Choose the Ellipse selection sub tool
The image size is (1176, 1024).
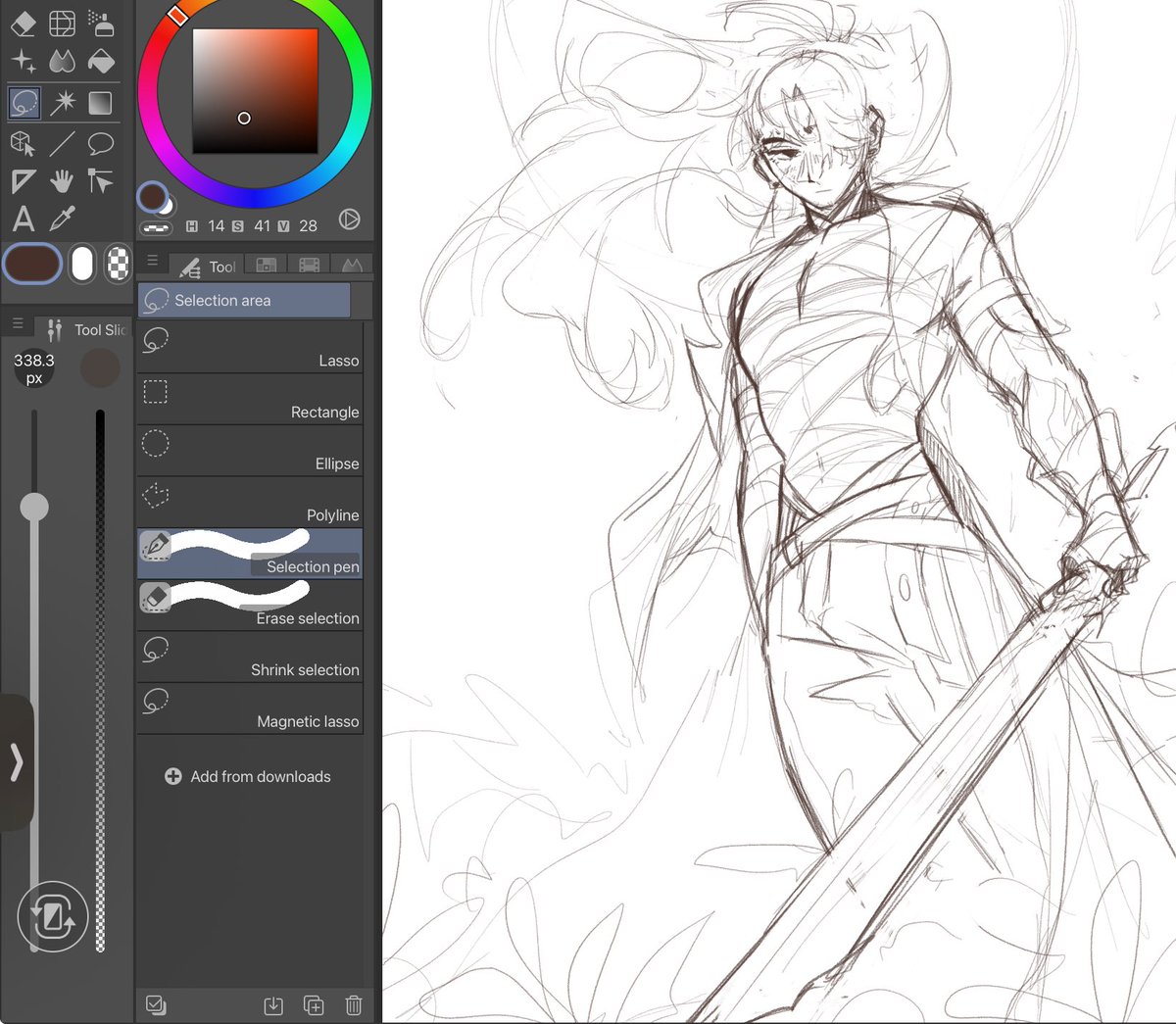(250, 451)
